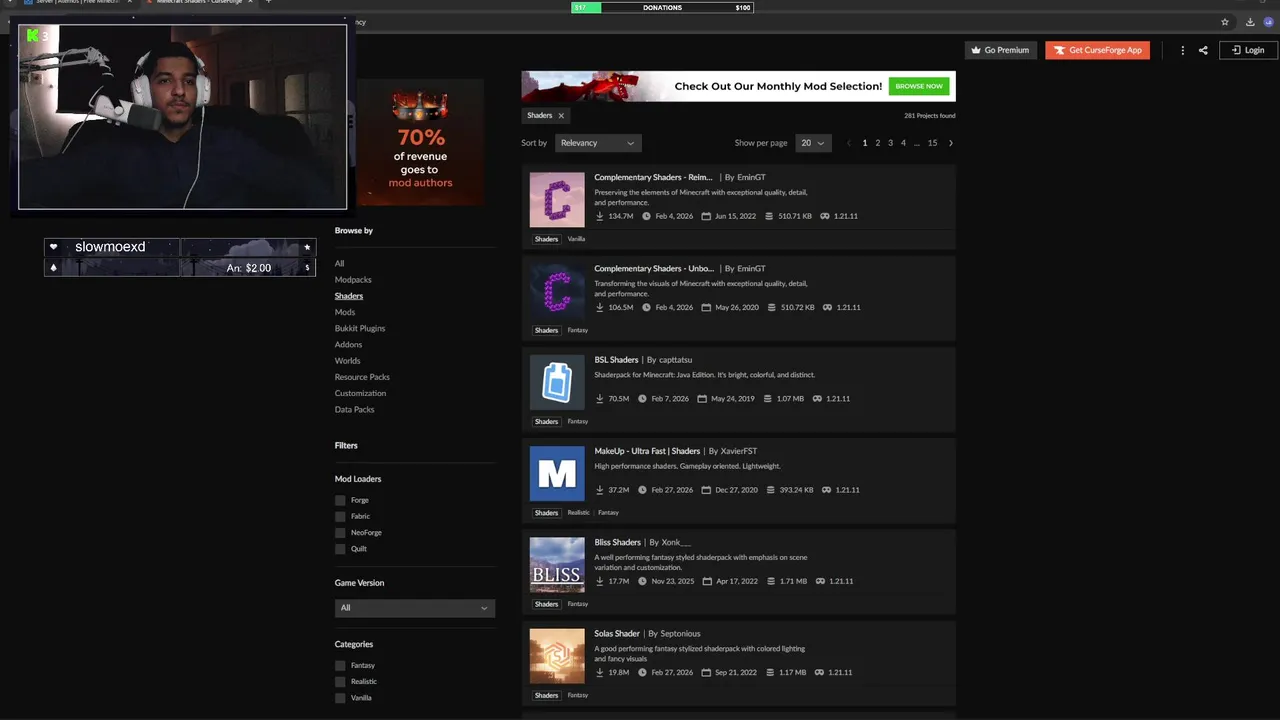Open Game Version dropdown
Image resolution: width=1280 pixels, height=720 pixels.
[415, 608]
